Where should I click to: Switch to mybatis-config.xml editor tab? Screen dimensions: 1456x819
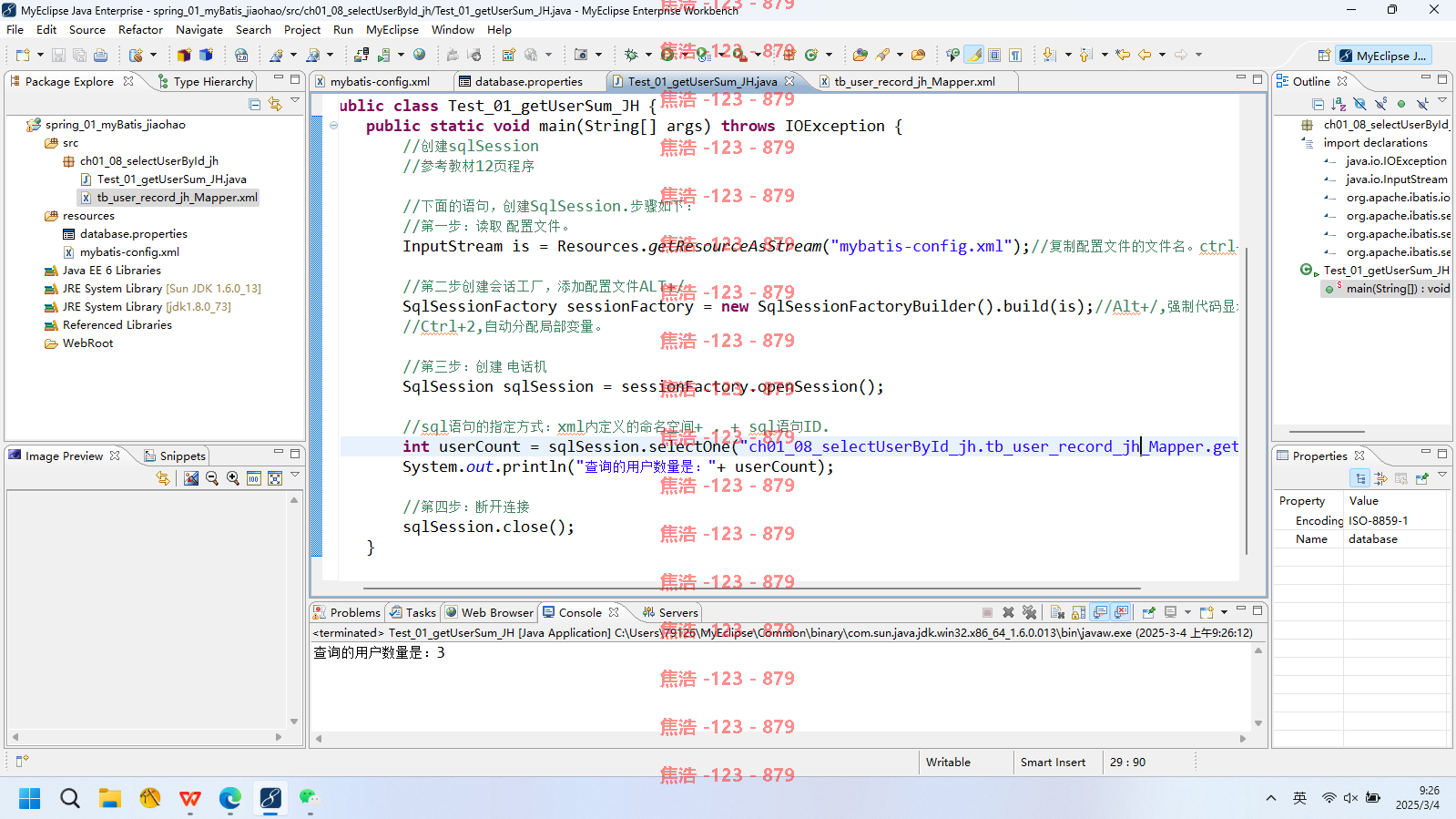point(380,81)
